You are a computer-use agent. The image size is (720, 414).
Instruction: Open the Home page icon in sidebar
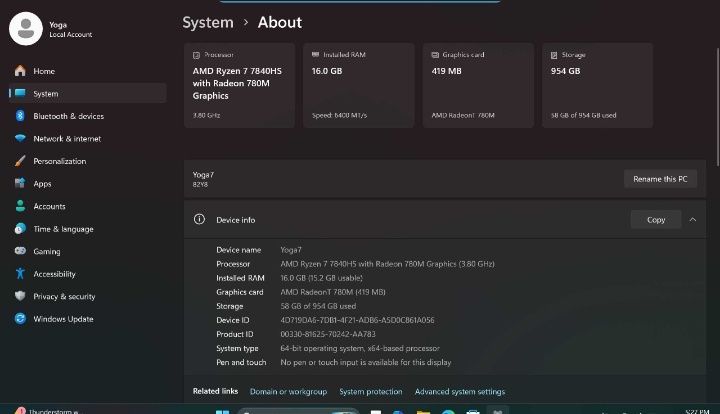point(20,71)
